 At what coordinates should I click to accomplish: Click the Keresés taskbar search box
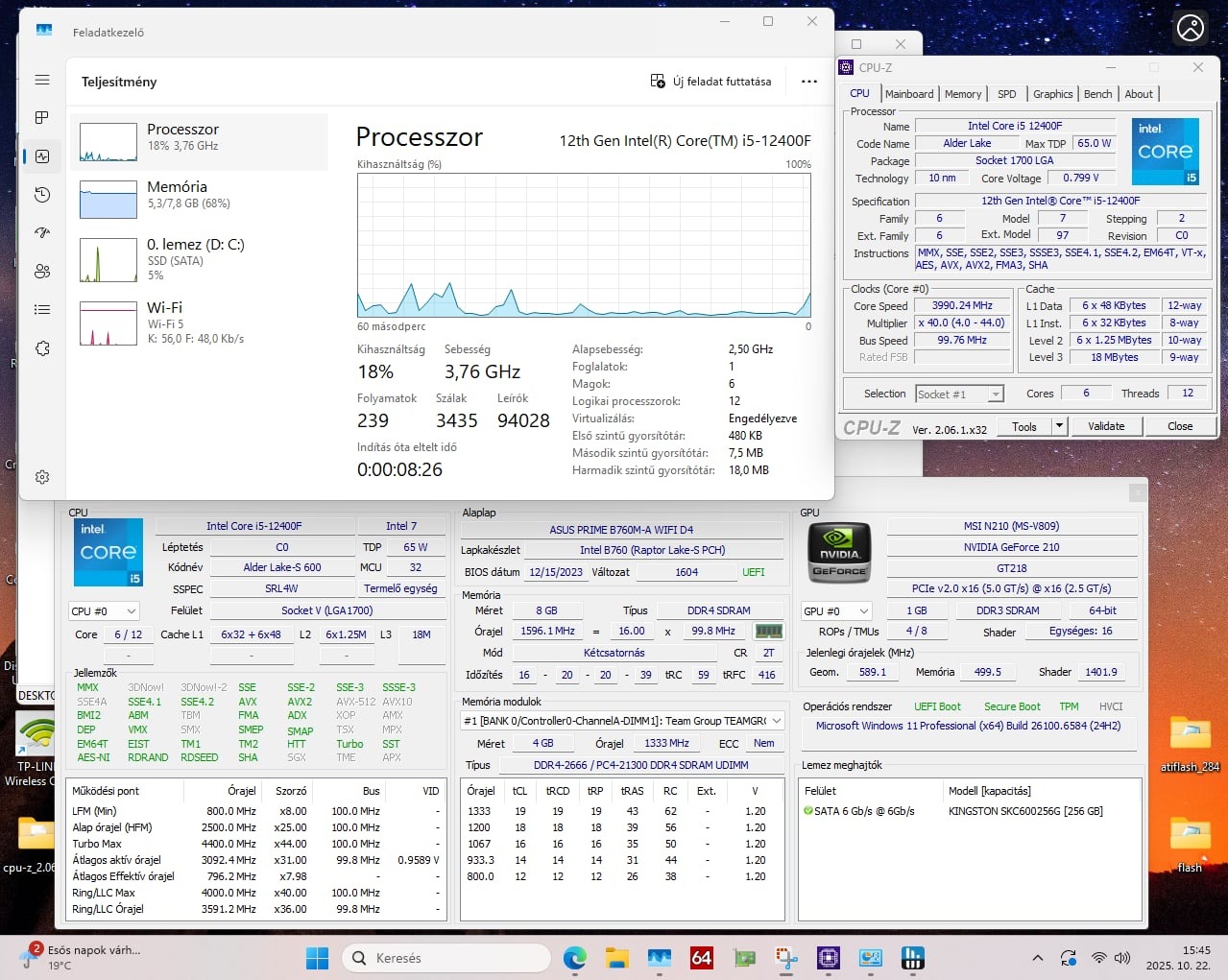pos(445,958)
